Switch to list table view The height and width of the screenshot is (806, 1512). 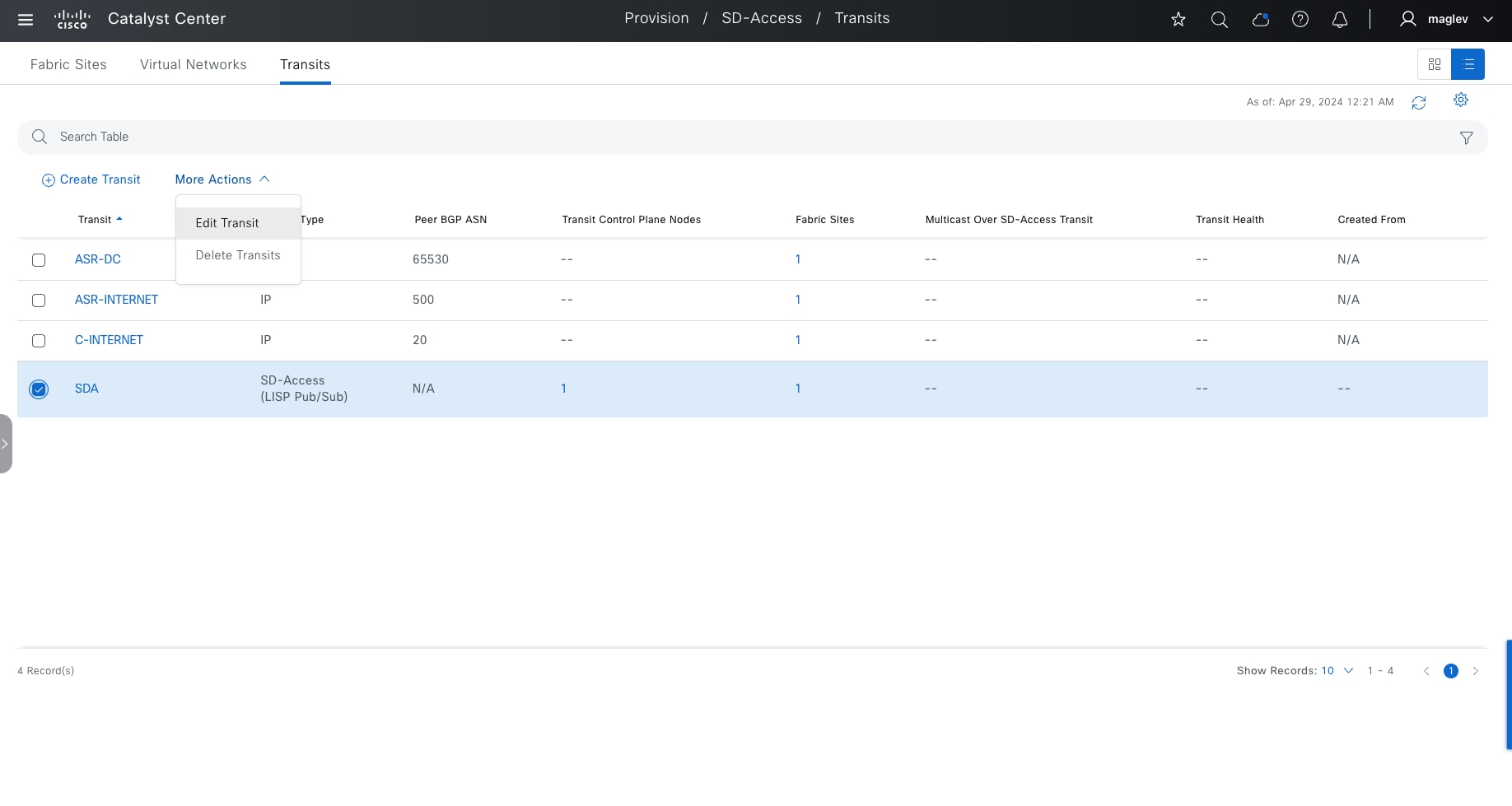pyautogui.click(x=1468, y=64)
